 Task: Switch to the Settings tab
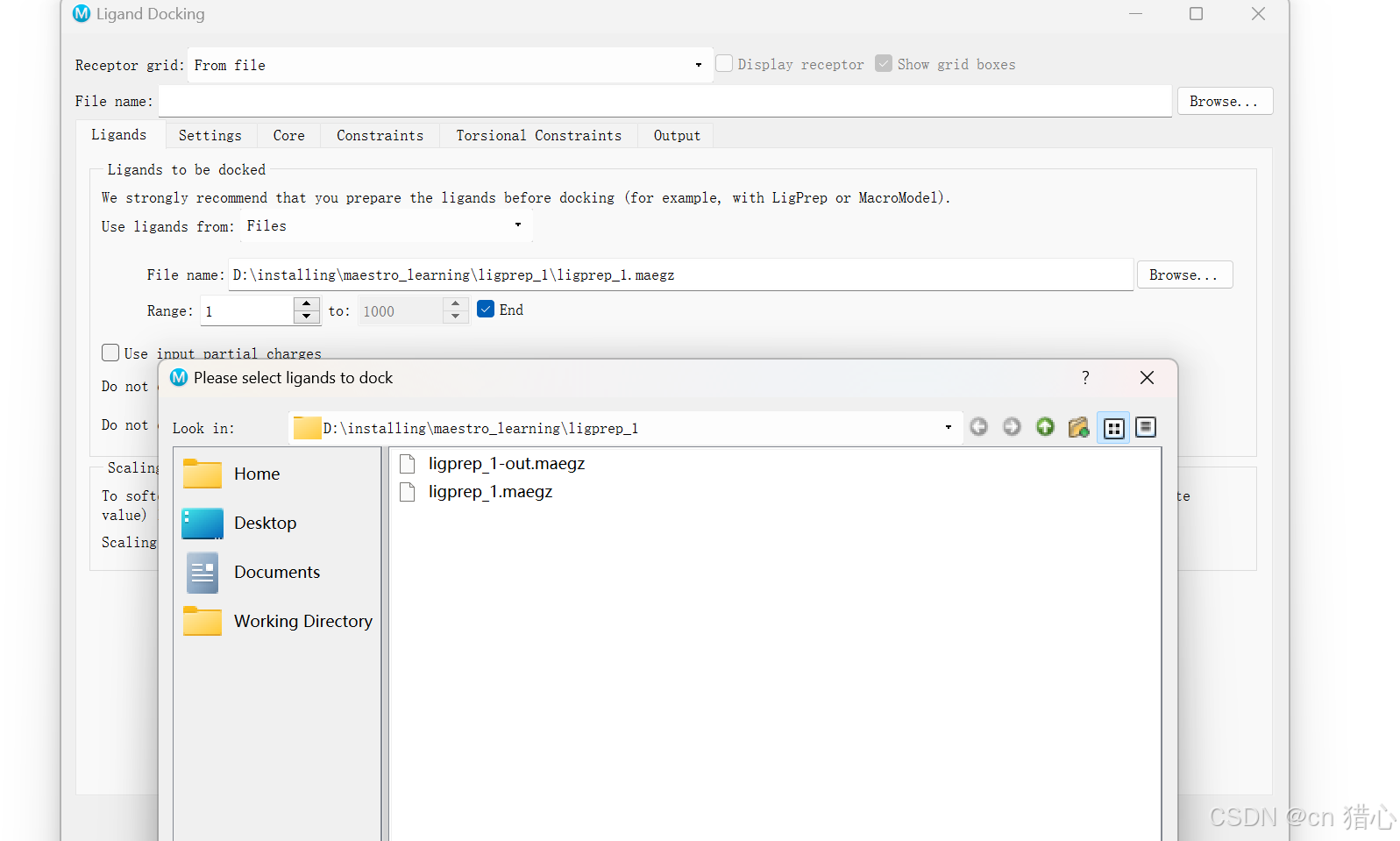(x=210, y=135)
